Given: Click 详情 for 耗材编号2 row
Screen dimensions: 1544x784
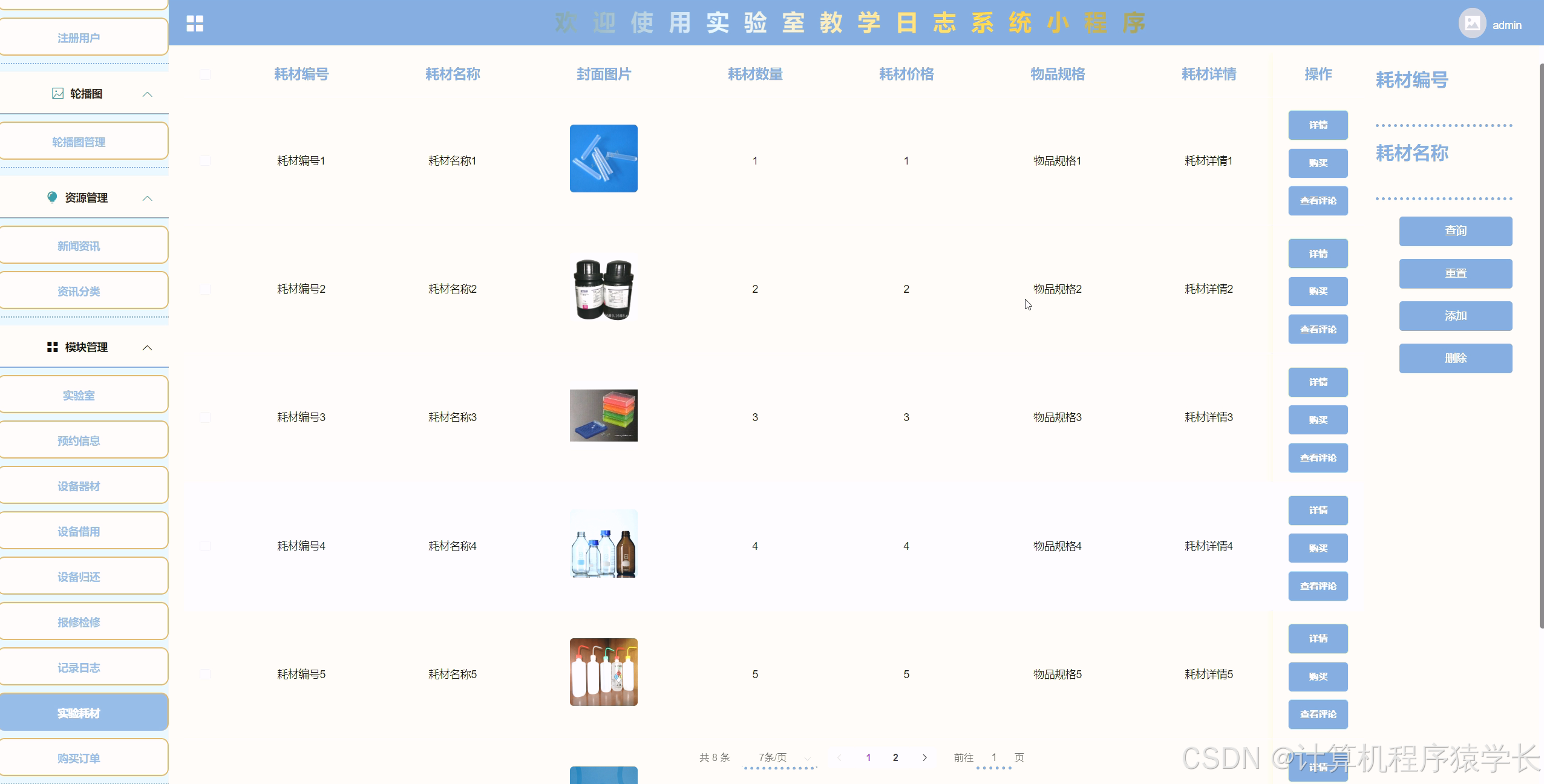Looking at the screenshot, I should [1318, 253].
